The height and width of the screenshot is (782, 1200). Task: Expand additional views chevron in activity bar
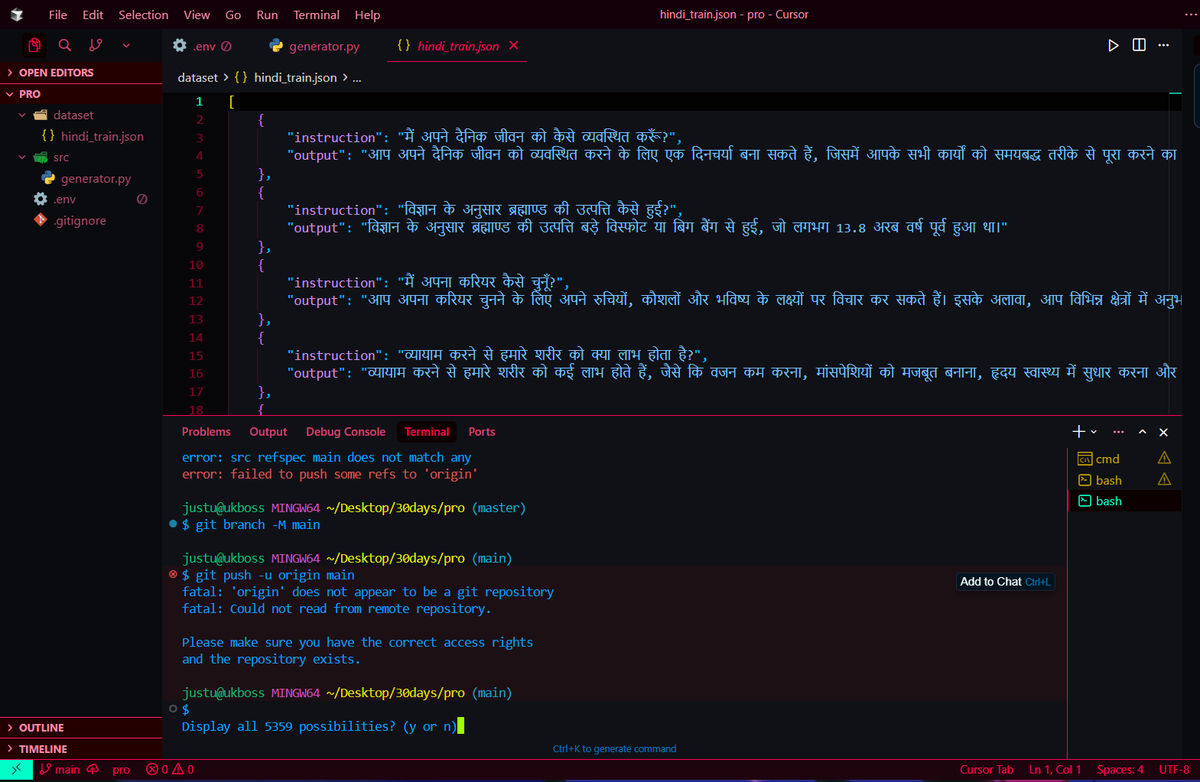pyautogui.click(x=126, y=45)
